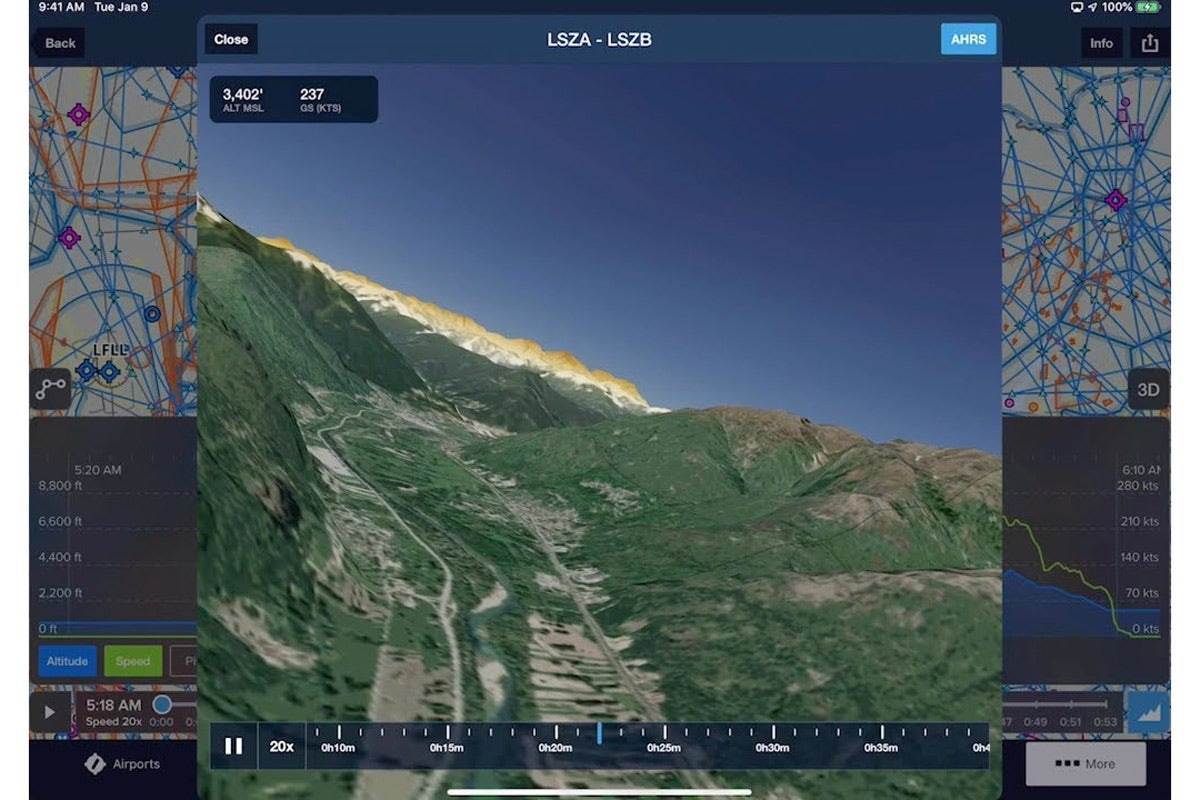This screenshot has width=1200, height=800.
Task: Play the track log in background
Action: tap(50, 712)
